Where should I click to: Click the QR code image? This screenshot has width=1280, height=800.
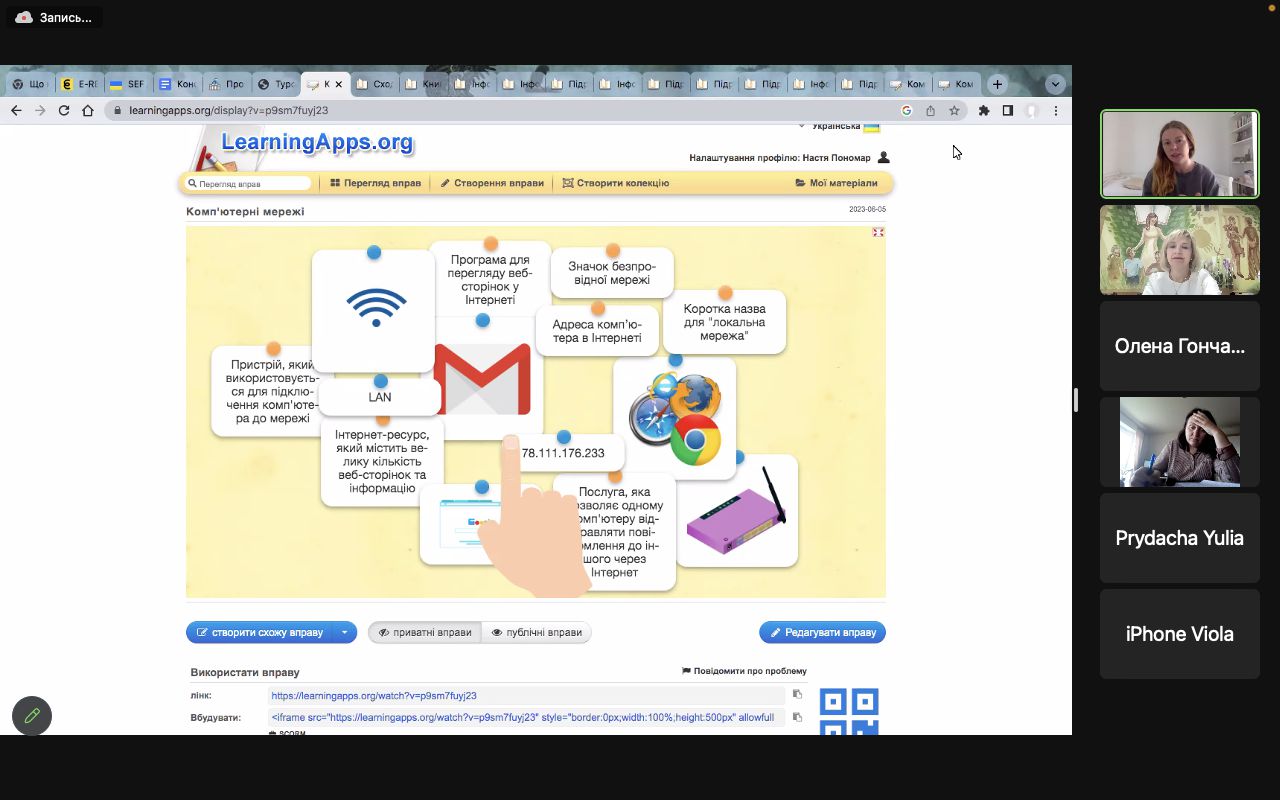(849, 711)
